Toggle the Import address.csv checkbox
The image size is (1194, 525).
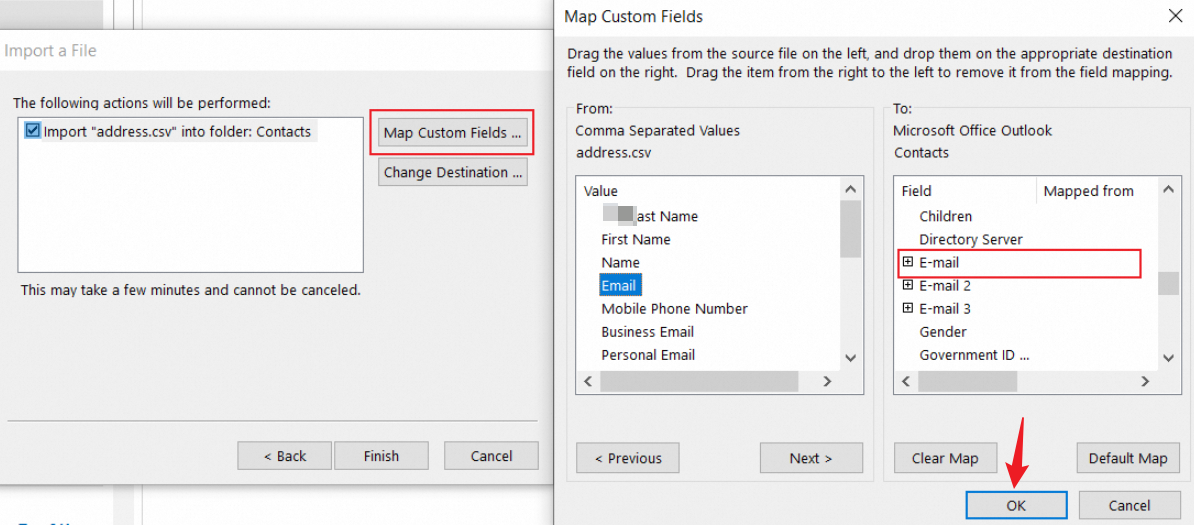coord(34,131)
